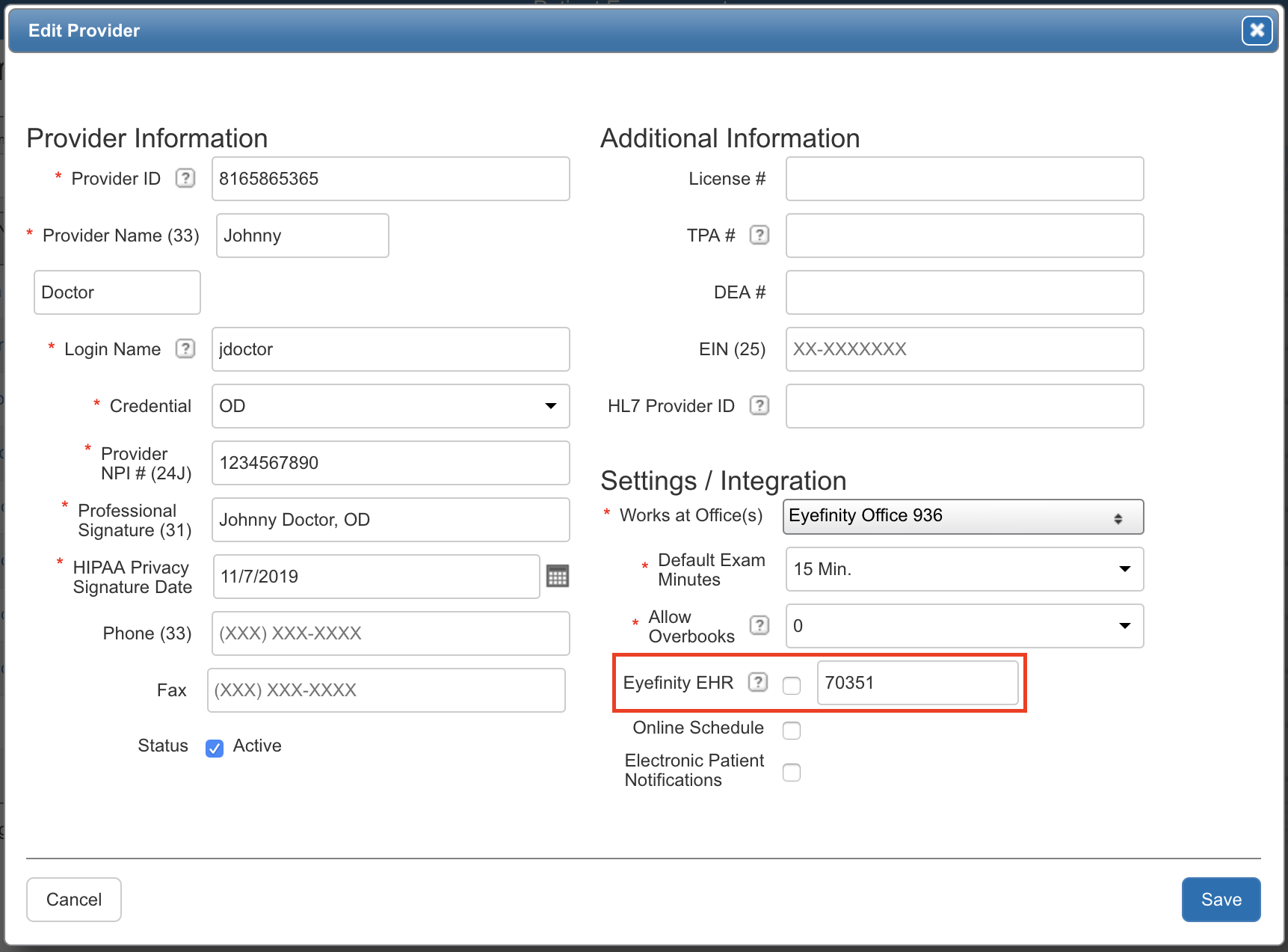
Task: Click the help icon beside Login Name
Action: pyautogui.click(x=185, y=348)
